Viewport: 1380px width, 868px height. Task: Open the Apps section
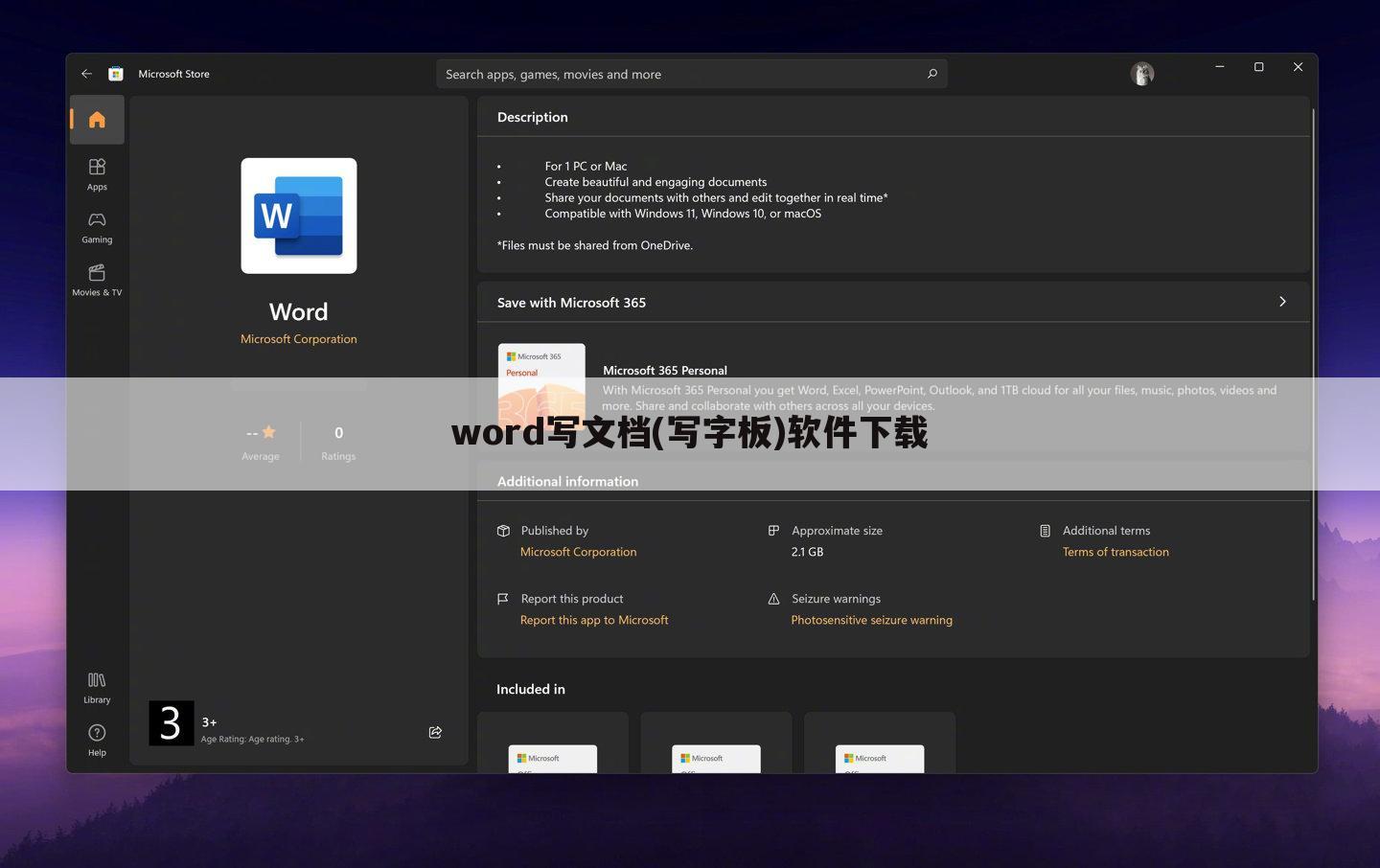coord(97,174)
